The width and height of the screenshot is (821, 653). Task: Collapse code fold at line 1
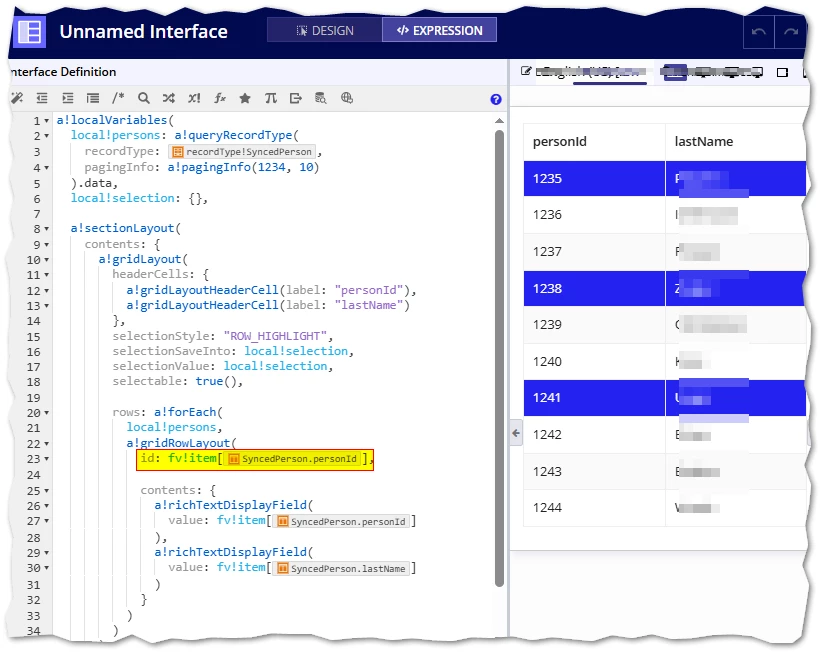(47, 121)
